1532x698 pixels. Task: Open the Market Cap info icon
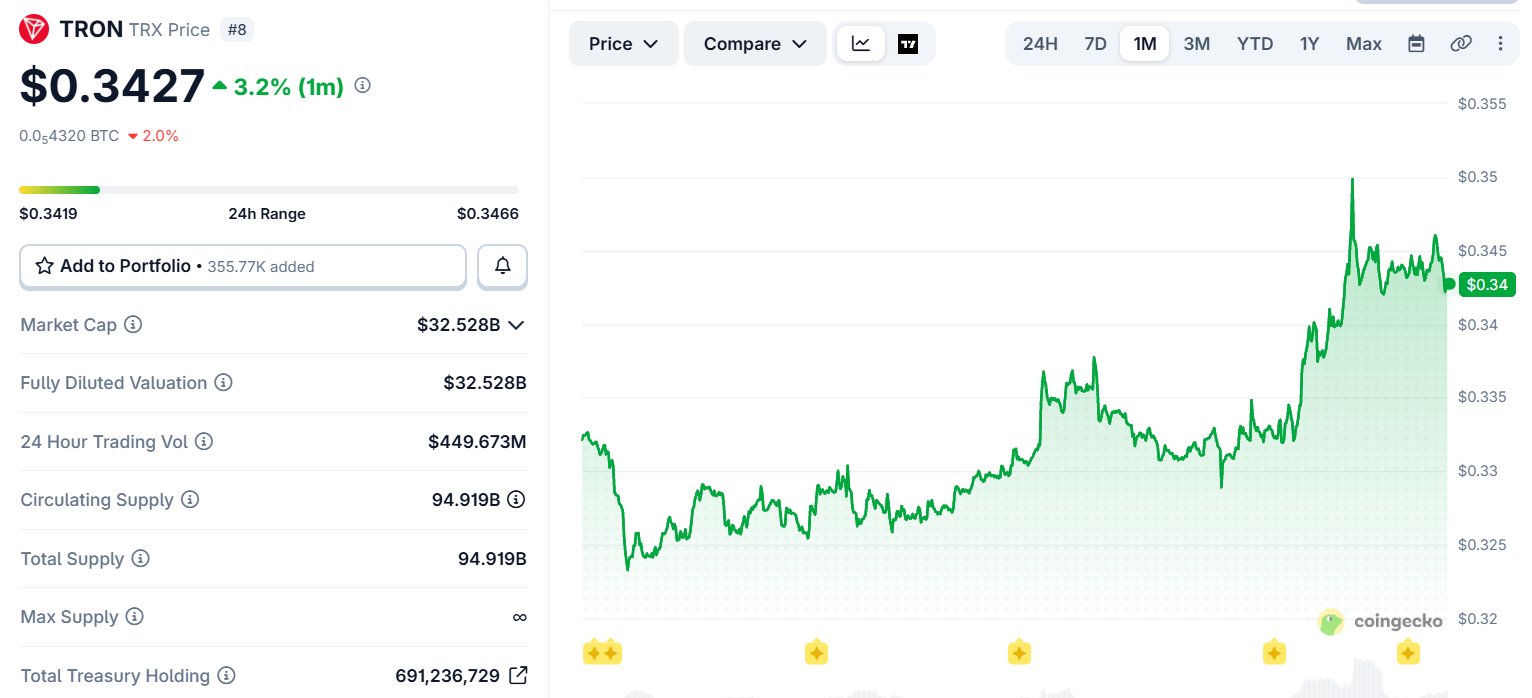point(133,325)
